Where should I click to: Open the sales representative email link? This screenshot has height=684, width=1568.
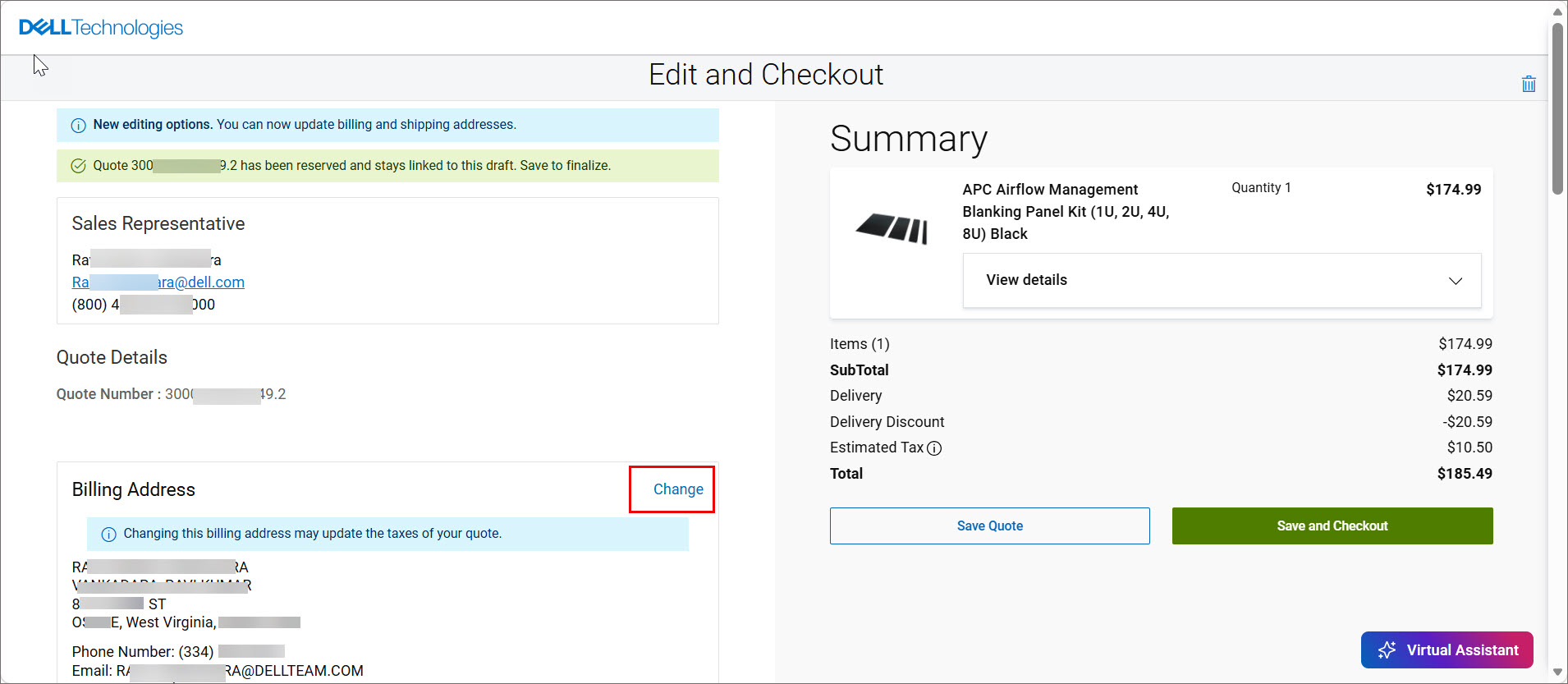[x=158, y=282]
